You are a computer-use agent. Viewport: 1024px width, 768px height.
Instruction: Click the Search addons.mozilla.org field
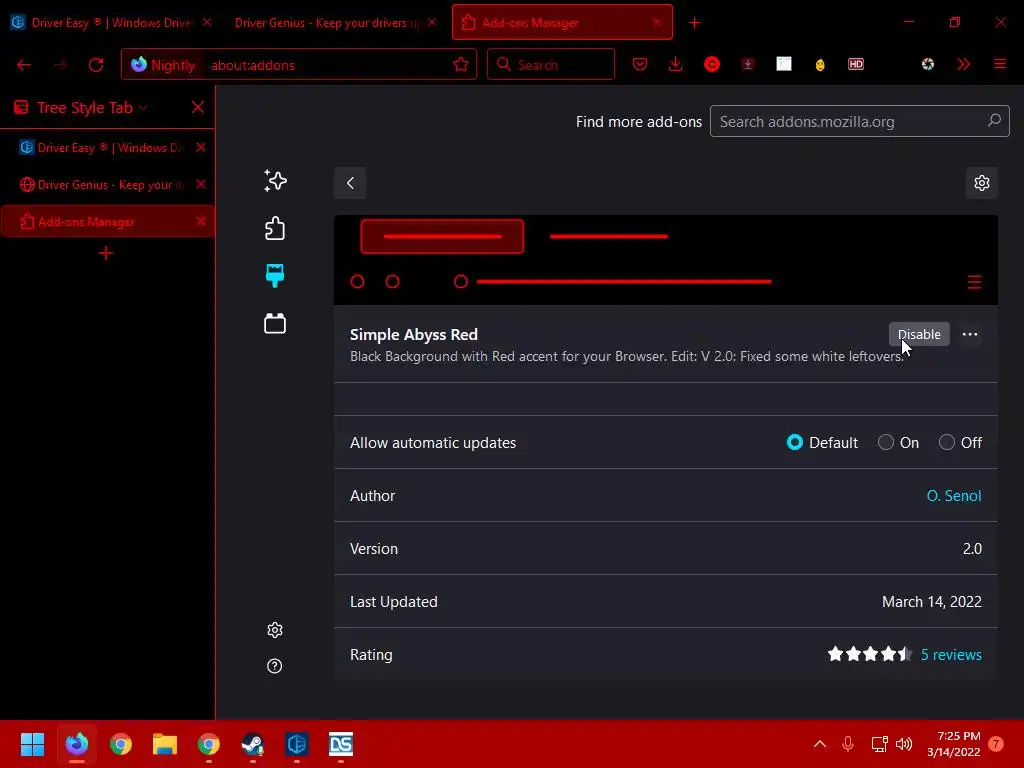click(859, 121)
